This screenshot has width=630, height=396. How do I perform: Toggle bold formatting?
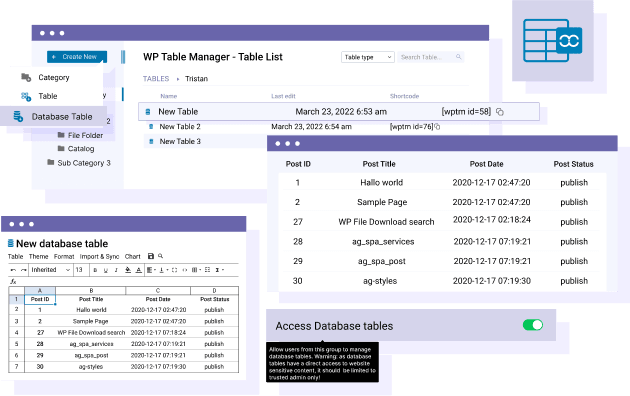click(95, 270)
